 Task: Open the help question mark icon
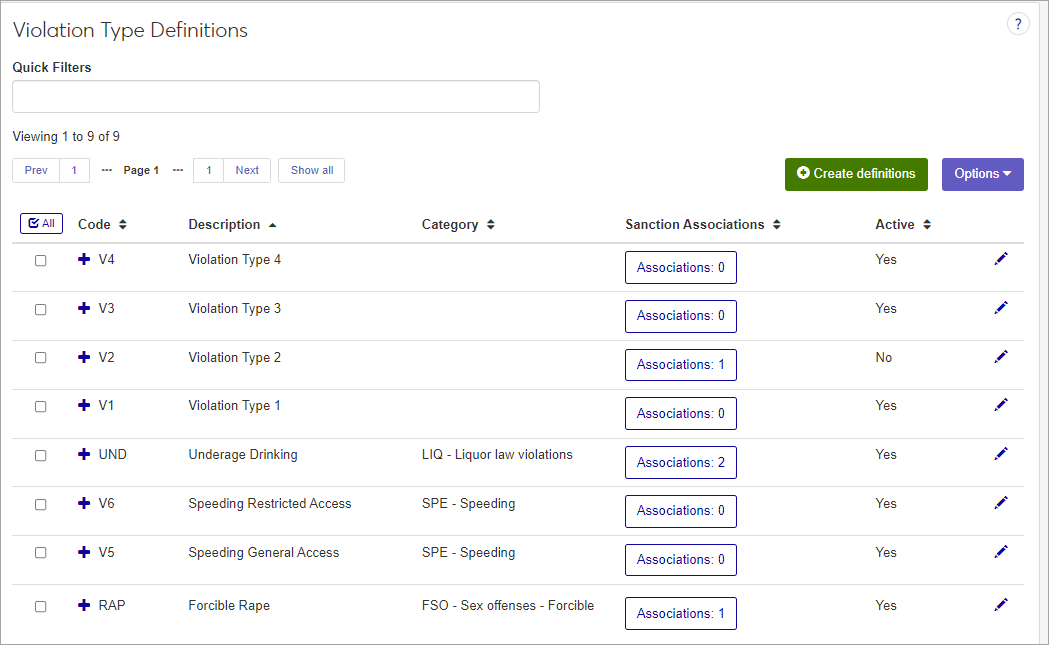coord(1017,25)
